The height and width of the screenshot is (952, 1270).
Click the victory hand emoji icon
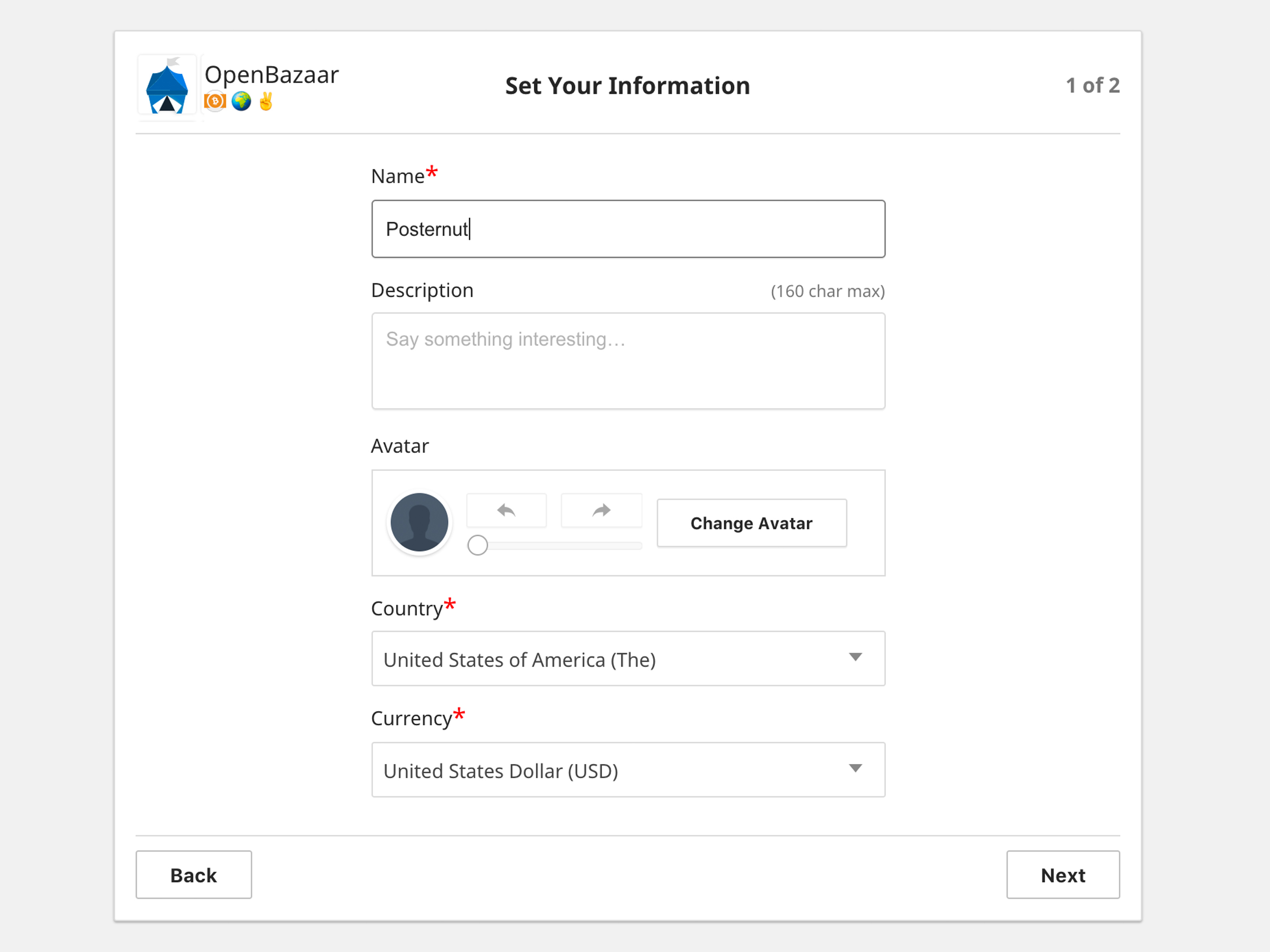(x=266, y=102)
